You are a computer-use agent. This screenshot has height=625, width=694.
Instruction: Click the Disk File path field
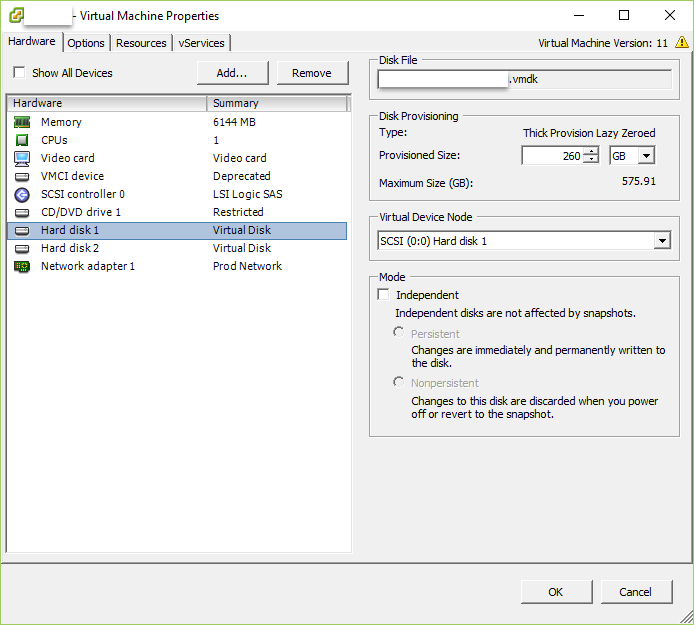[524, 80]
